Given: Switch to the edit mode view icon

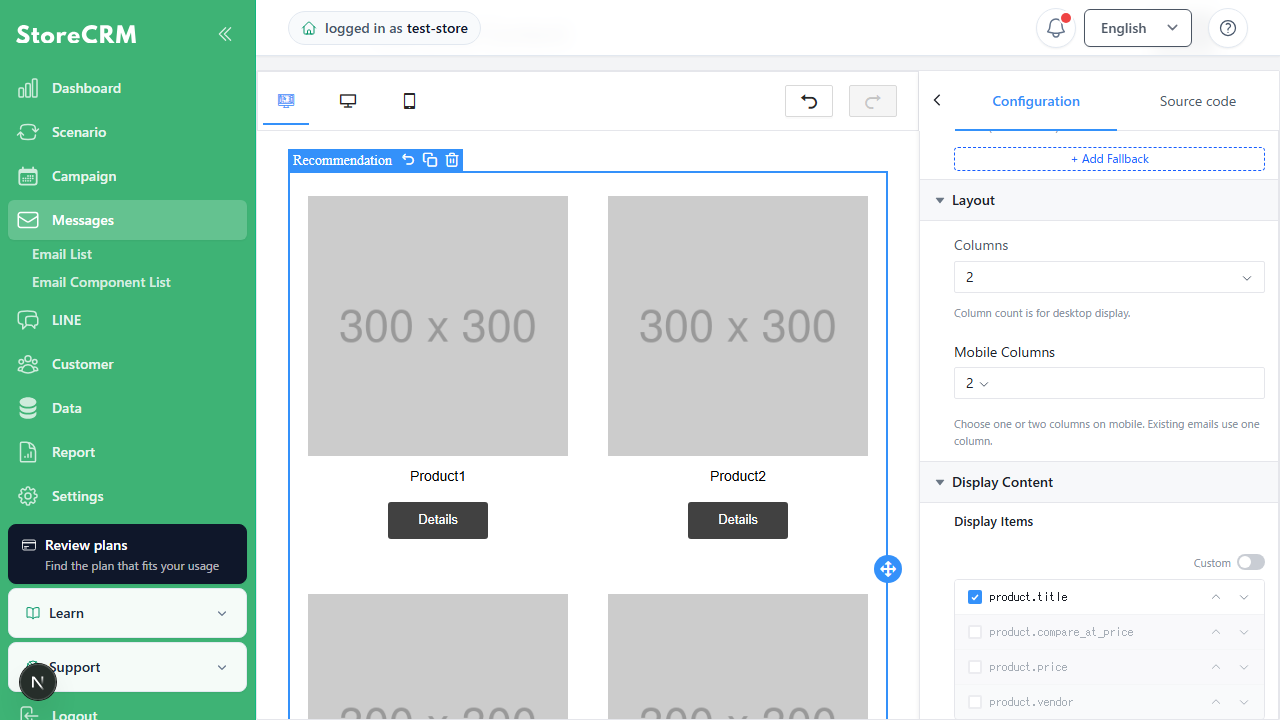Looking at the screenshot, I should (x=286, y=101).
